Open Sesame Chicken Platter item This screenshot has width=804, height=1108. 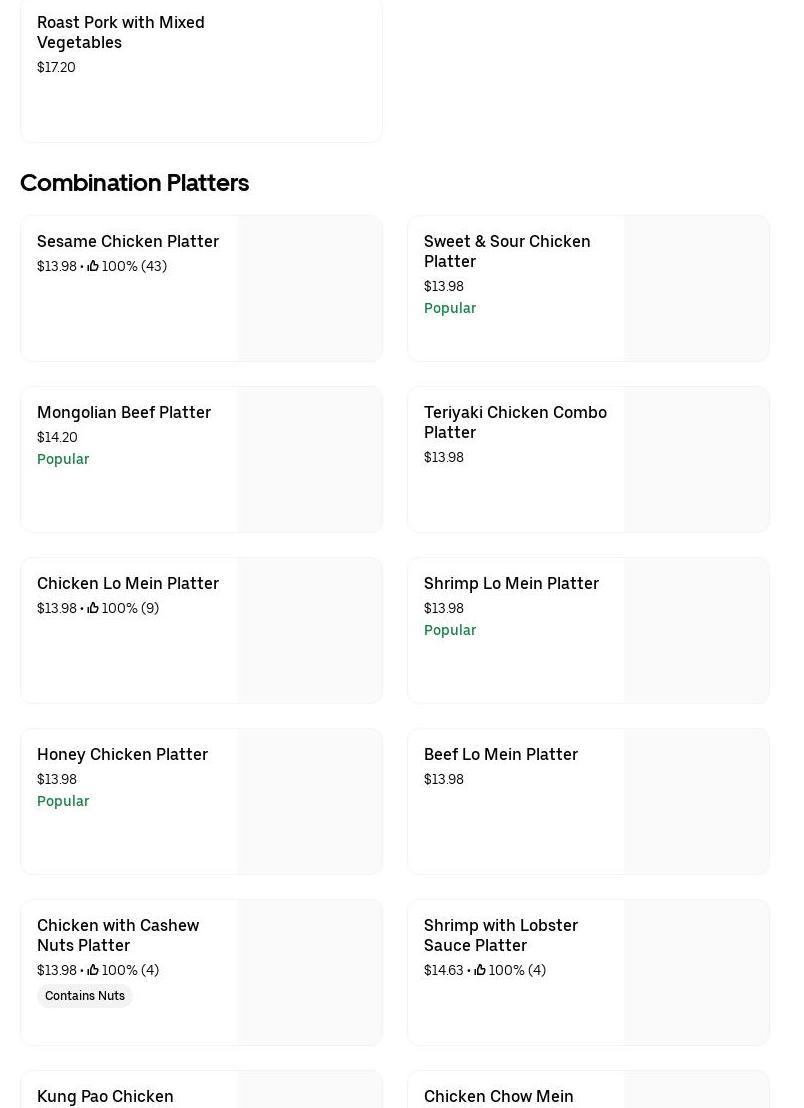(128, 241)
